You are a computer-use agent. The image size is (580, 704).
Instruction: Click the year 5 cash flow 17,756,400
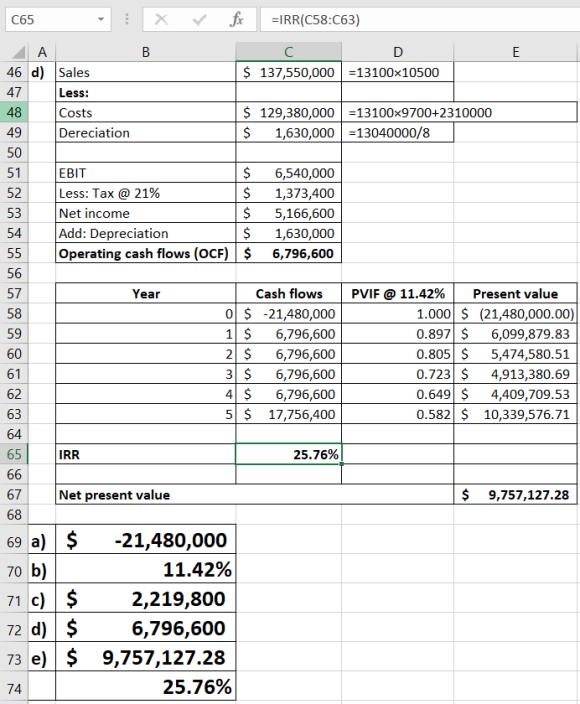289,414
